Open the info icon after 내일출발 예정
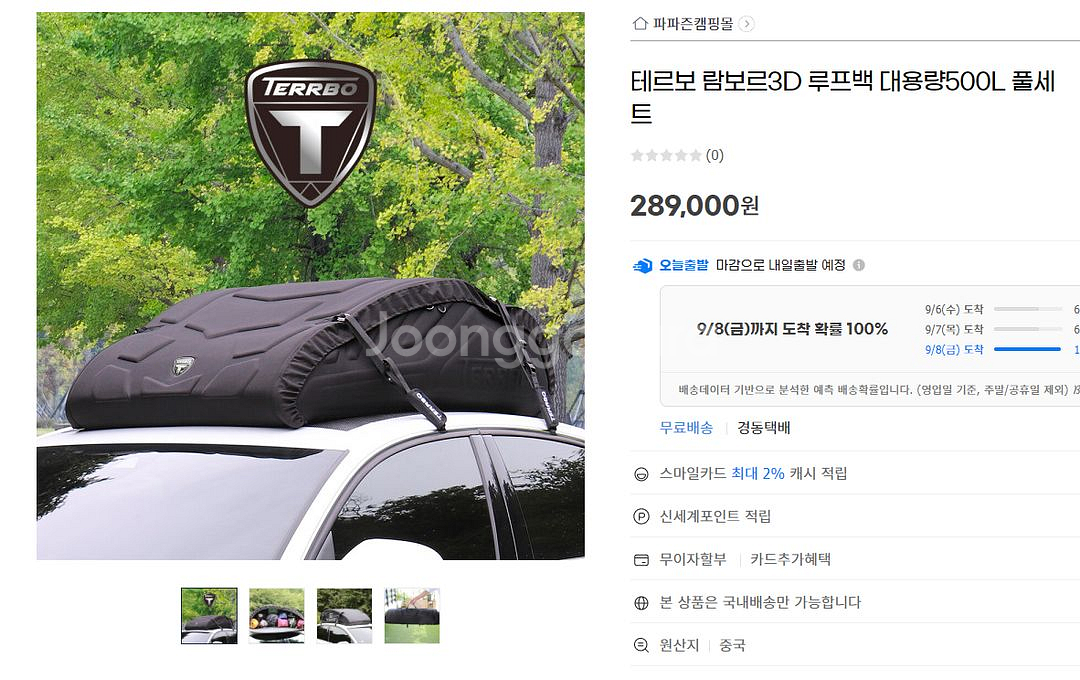The height and width of the screenshot is (680, 1080). (859, 265)
